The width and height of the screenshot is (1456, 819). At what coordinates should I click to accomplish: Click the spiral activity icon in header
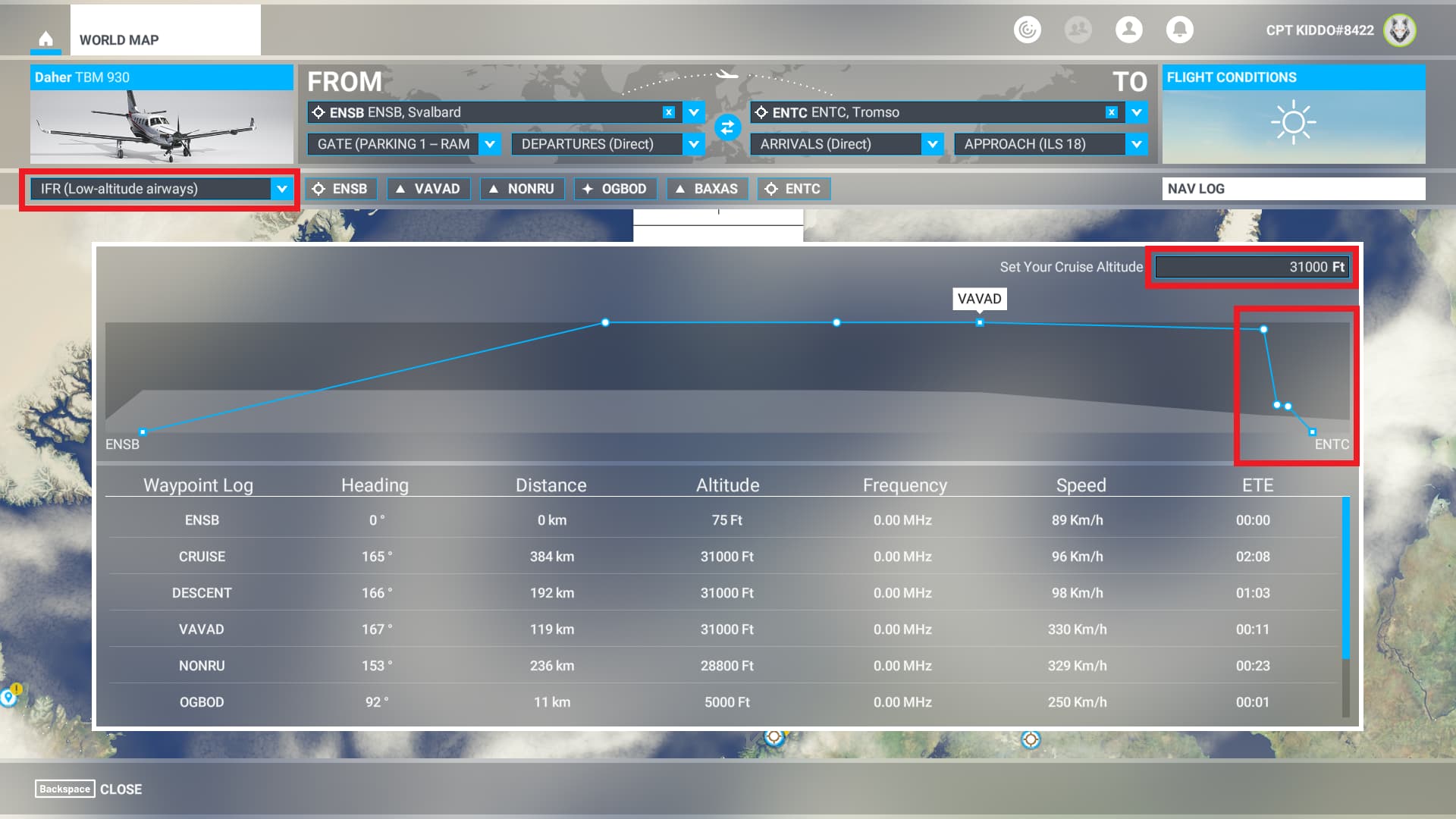1027,30
